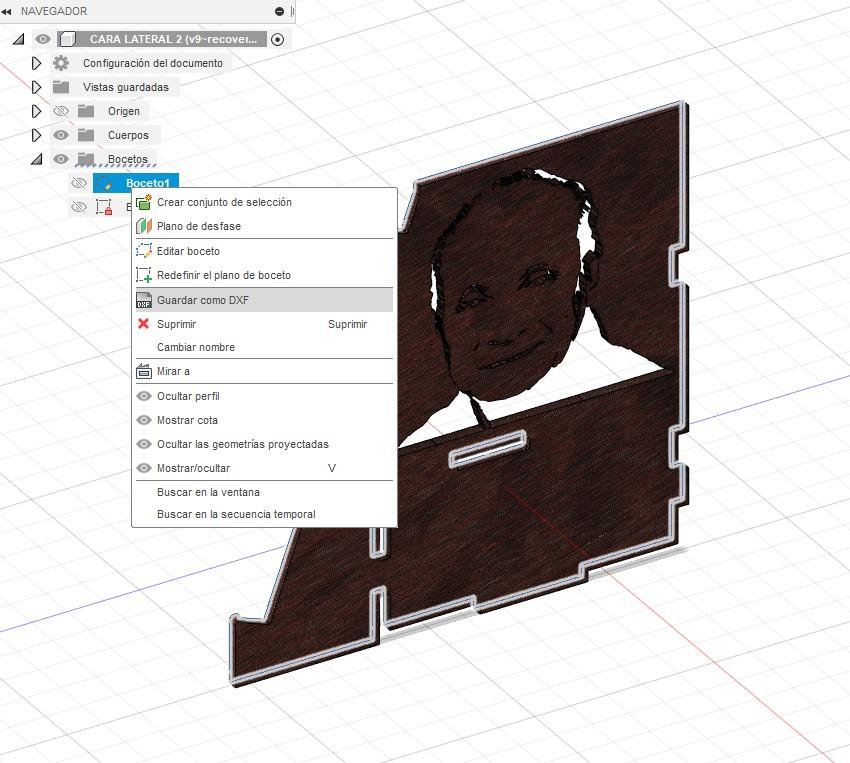Choose Ocultar las geometrías proyectadas
The width and height of the screenshot is (850, 763).
point(265,444)
